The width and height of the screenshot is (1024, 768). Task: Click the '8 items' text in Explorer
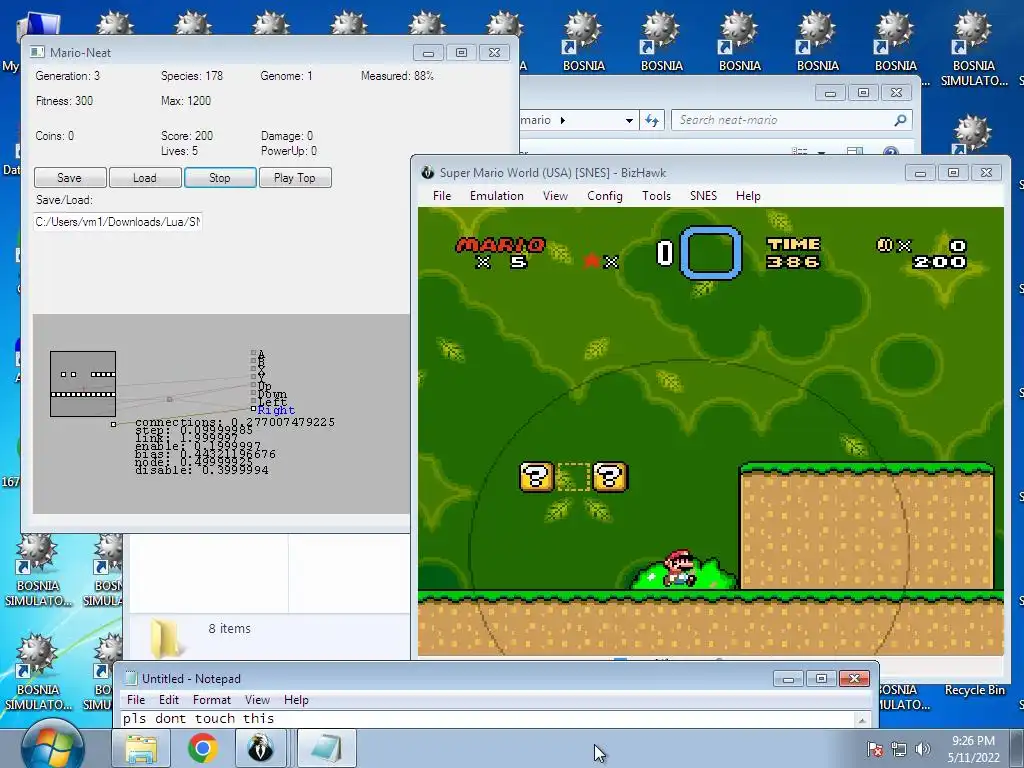229,628
